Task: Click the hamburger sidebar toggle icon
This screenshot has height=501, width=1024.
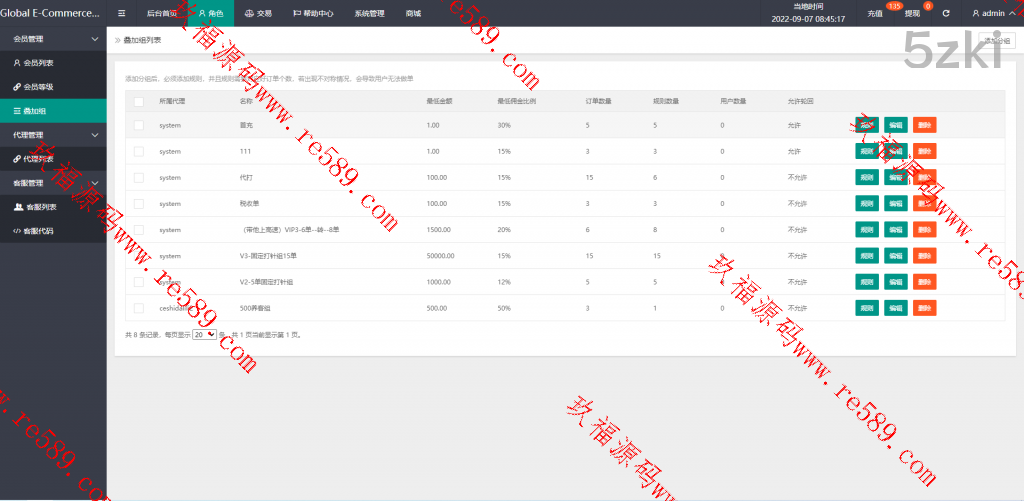Action: point(121,14)
